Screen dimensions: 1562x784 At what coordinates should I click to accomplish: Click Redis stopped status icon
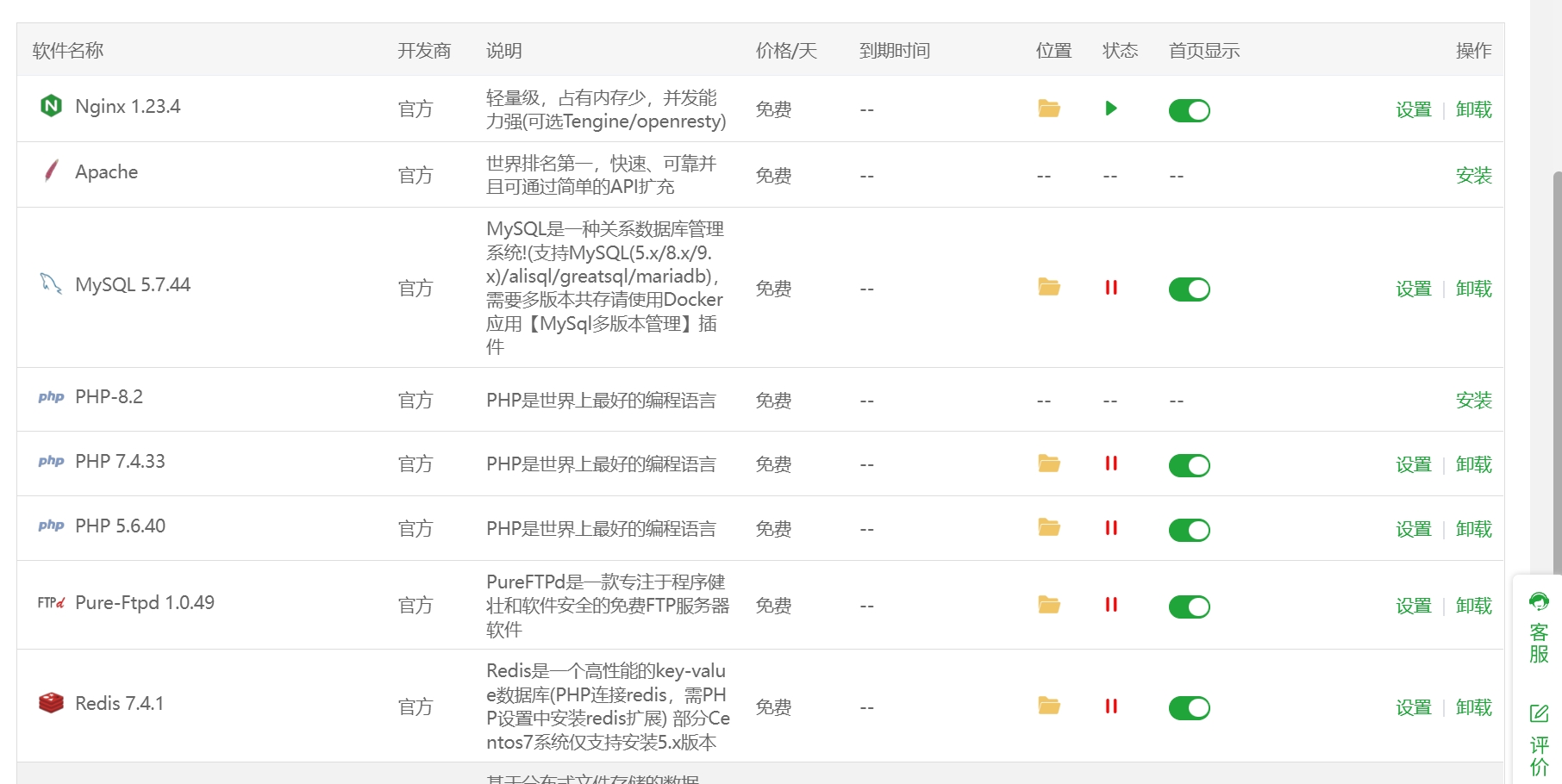(1111, 706)
